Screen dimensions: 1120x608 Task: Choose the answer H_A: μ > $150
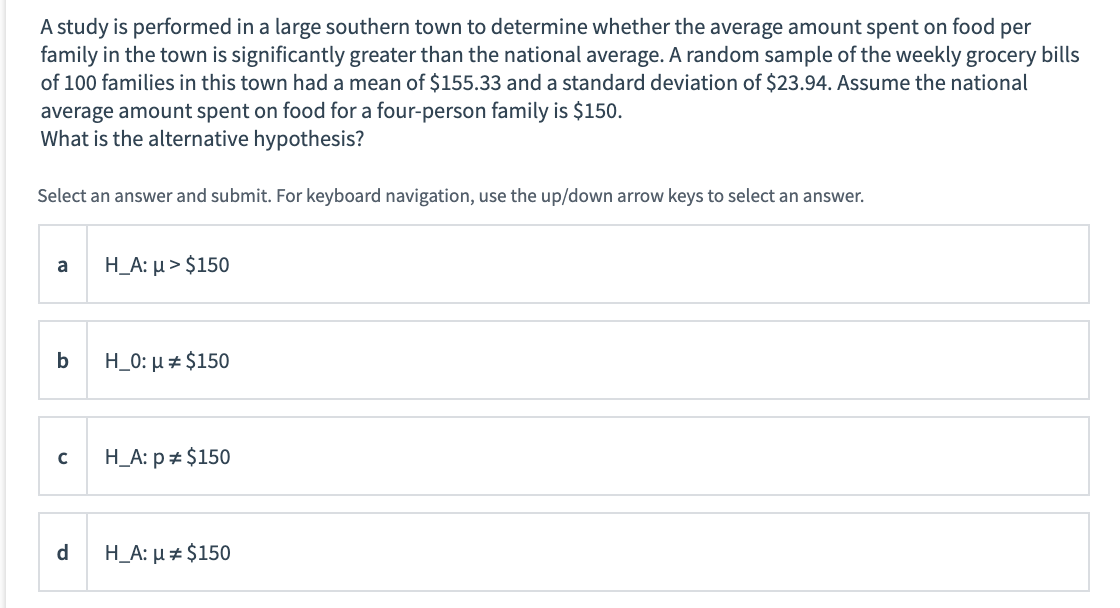(167, 265)
